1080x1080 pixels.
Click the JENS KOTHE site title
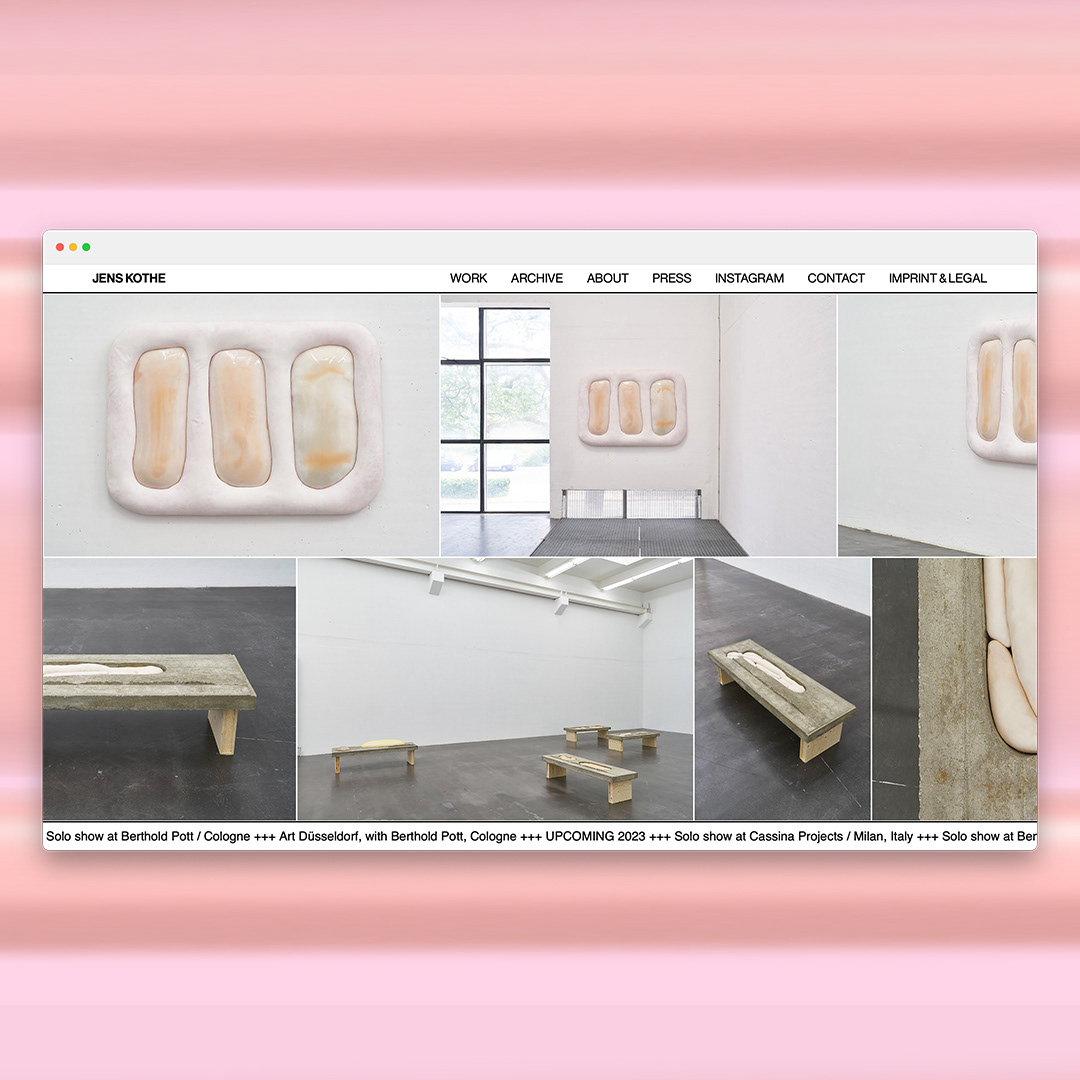tap(129, 278)
